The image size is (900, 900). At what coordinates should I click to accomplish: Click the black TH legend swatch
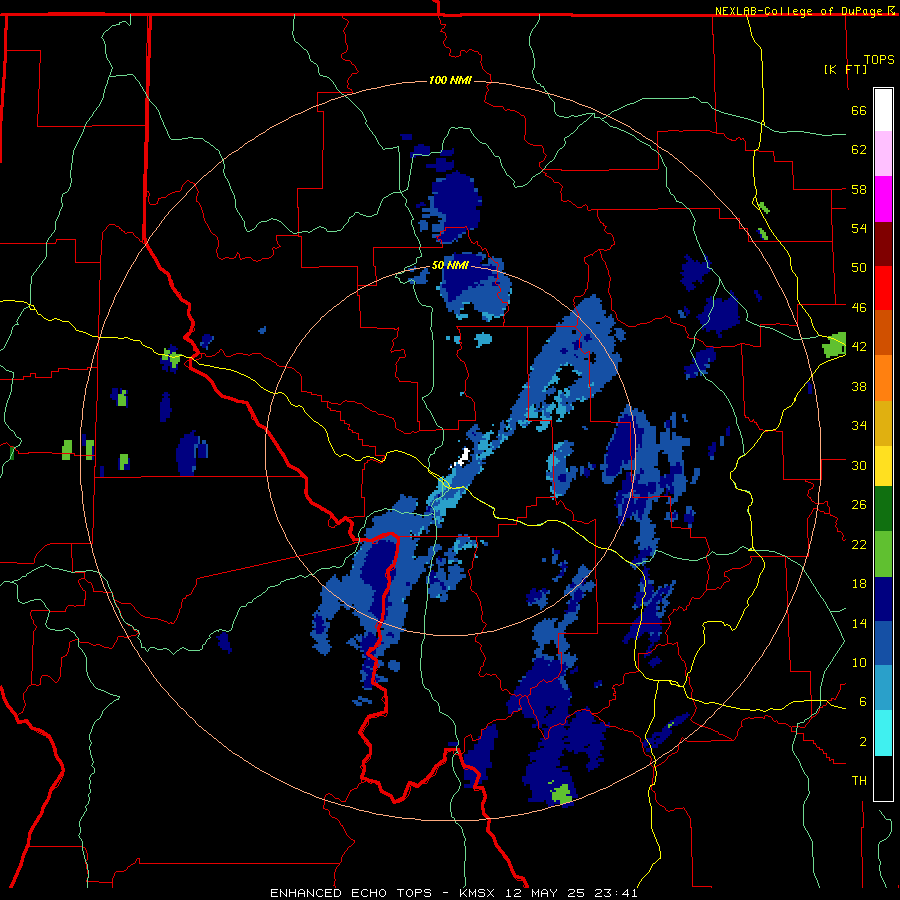tap(883, 778)
